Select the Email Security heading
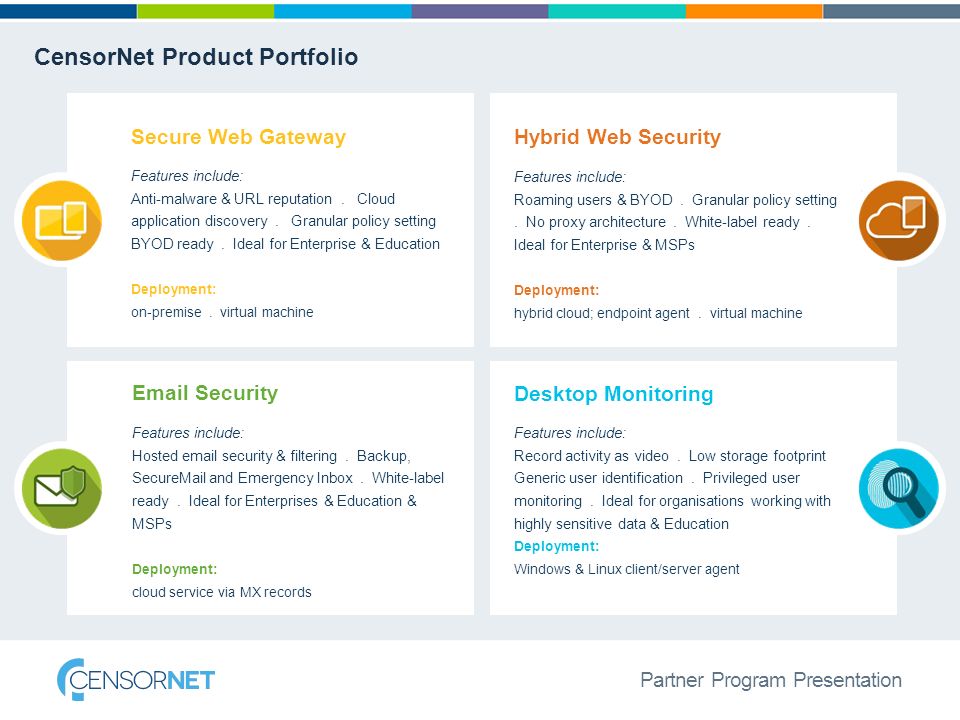The width and height of the screenshot is (960, 720). pos(205,393)
